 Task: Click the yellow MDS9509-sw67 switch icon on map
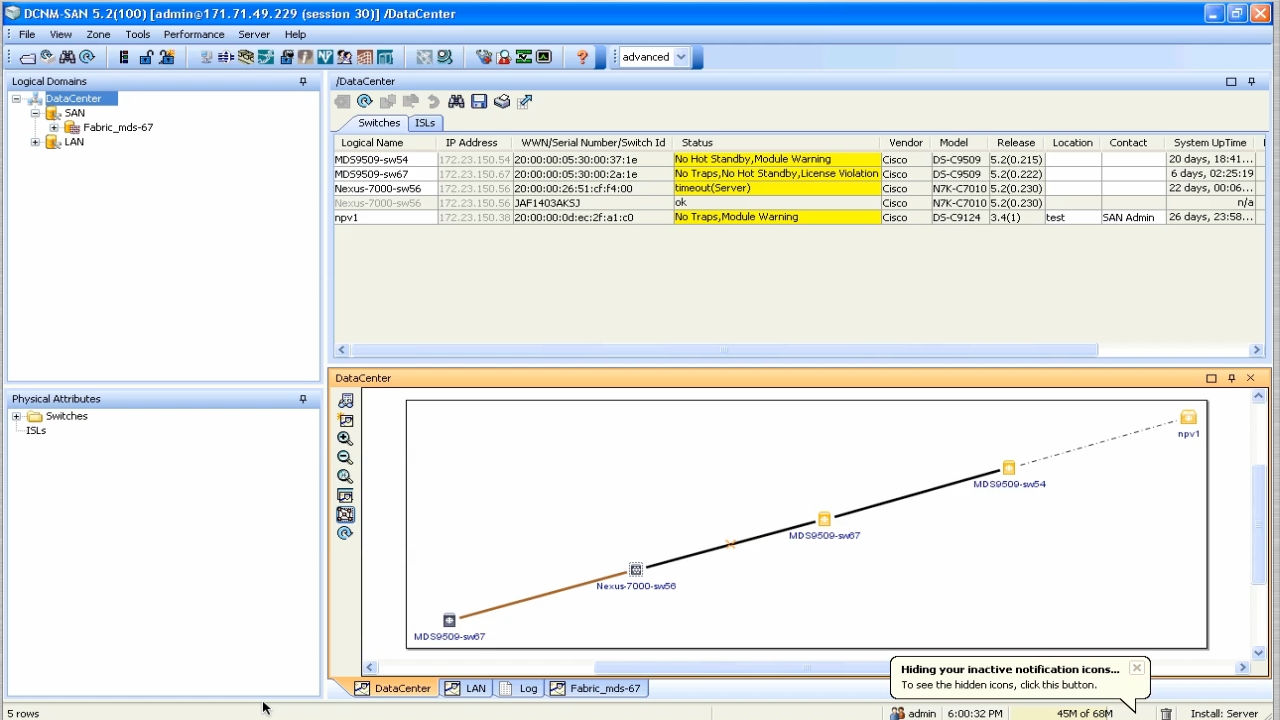pyautogui.click(x=824, y=520)
